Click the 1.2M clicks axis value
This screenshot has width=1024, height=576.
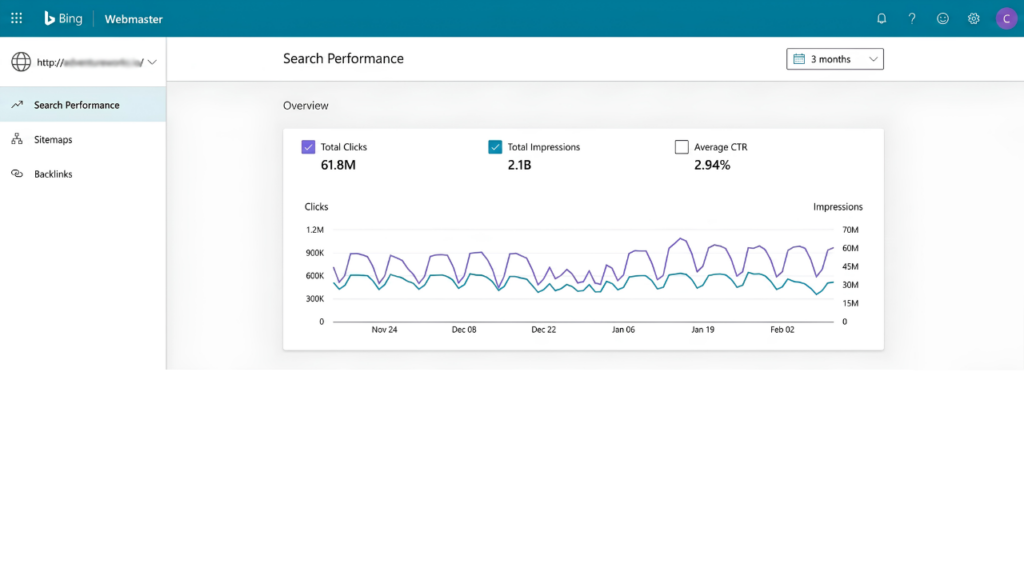point(315,230)
